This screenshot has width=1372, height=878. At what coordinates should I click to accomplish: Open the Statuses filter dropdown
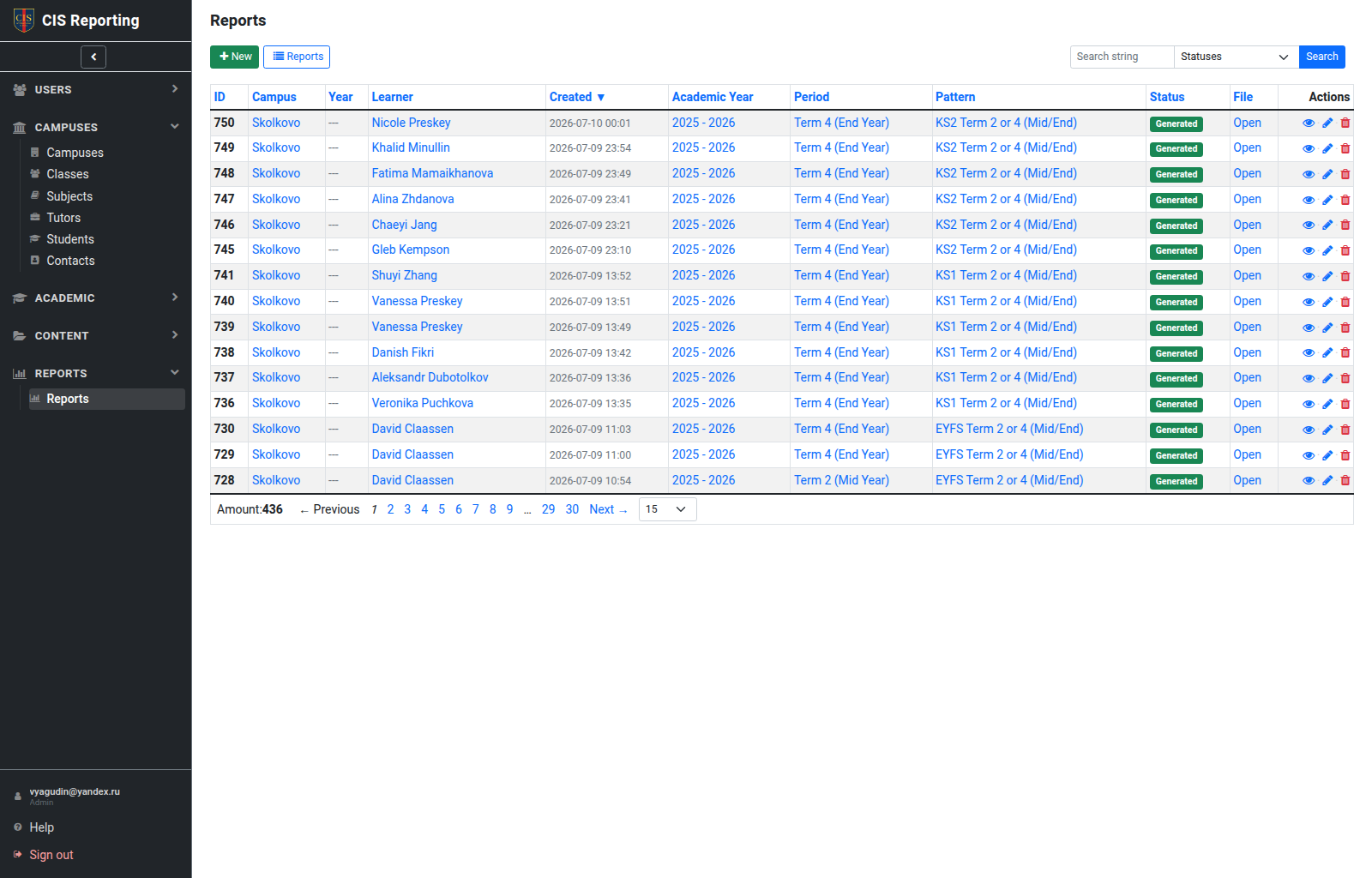click(1236, 57)
